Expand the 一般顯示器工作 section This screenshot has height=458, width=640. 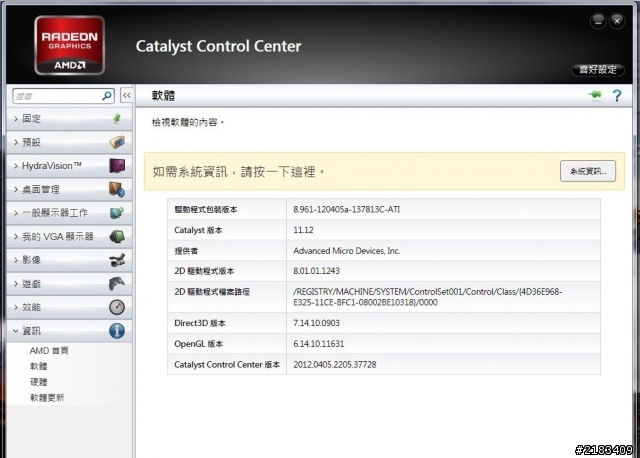[x=69, y=213]
